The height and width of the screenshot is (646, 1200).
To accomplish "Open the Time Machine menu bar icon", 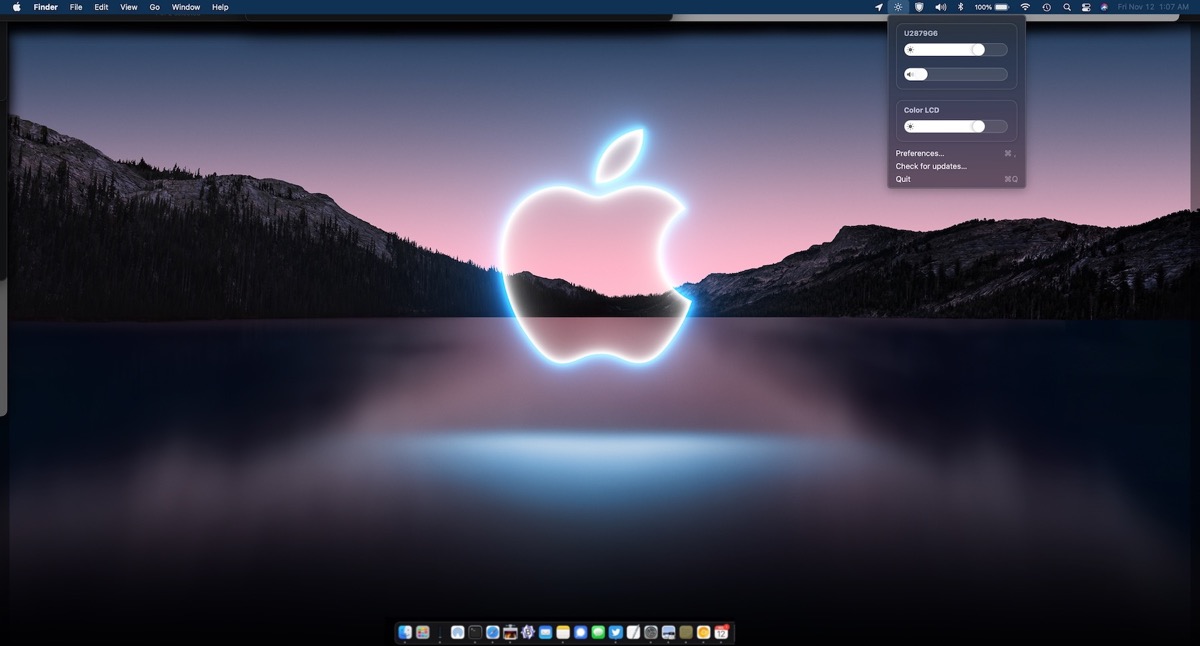I will [x=1046, y=7].
